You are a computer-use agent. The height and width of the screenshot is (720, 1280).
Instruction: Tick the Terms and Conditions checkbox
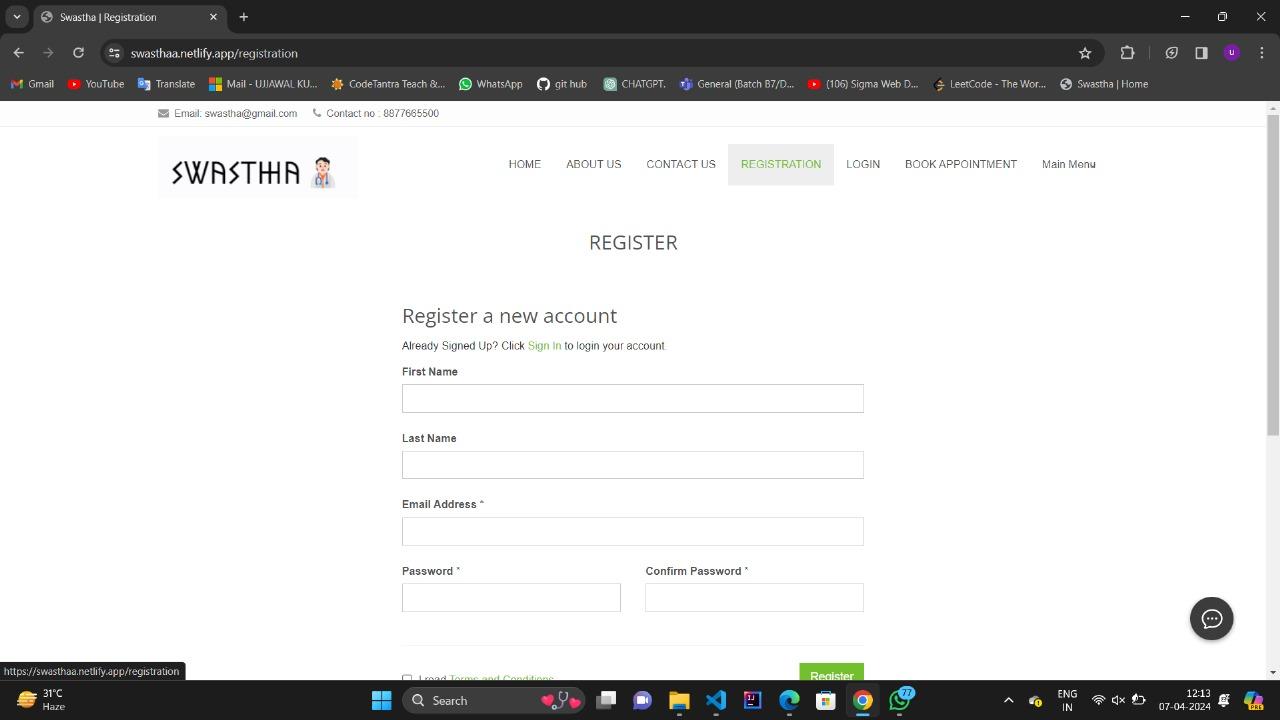click(x=407, y=679)
